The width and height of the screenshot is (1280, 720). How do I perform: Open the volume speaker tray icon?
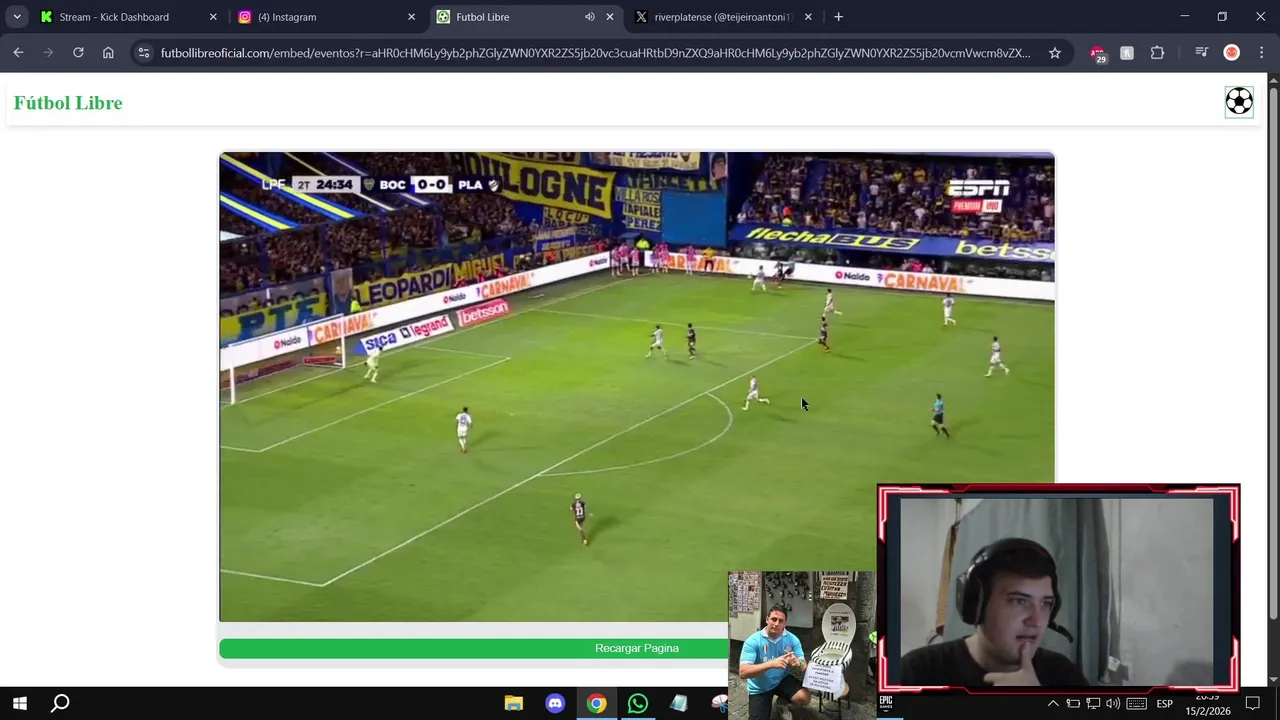point(1113,704)
